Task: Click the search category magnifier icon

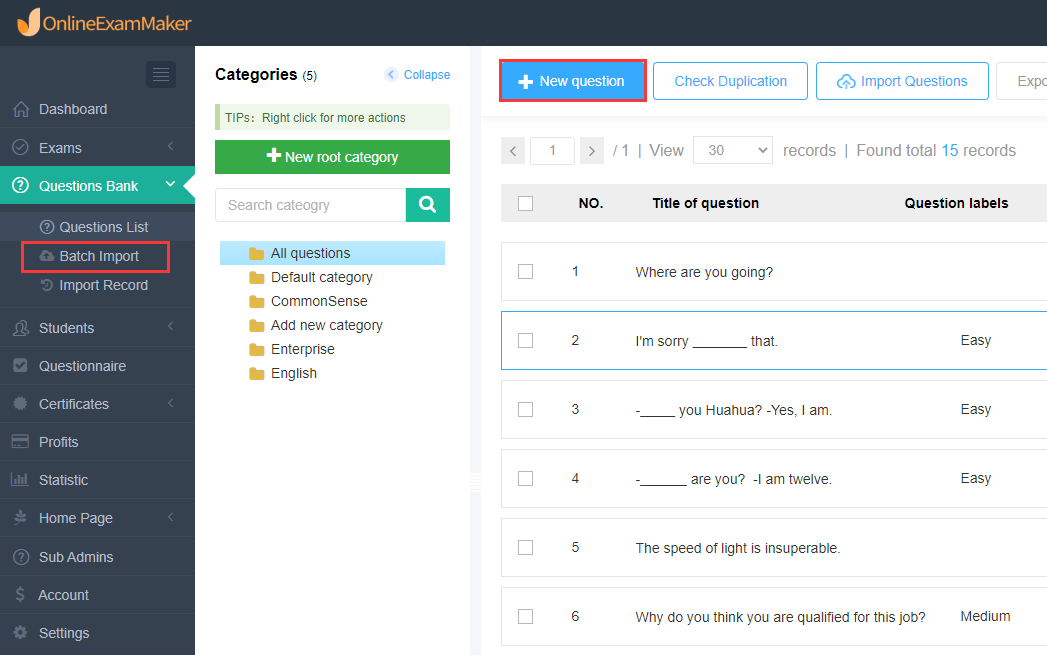Action: coord(427,204)
